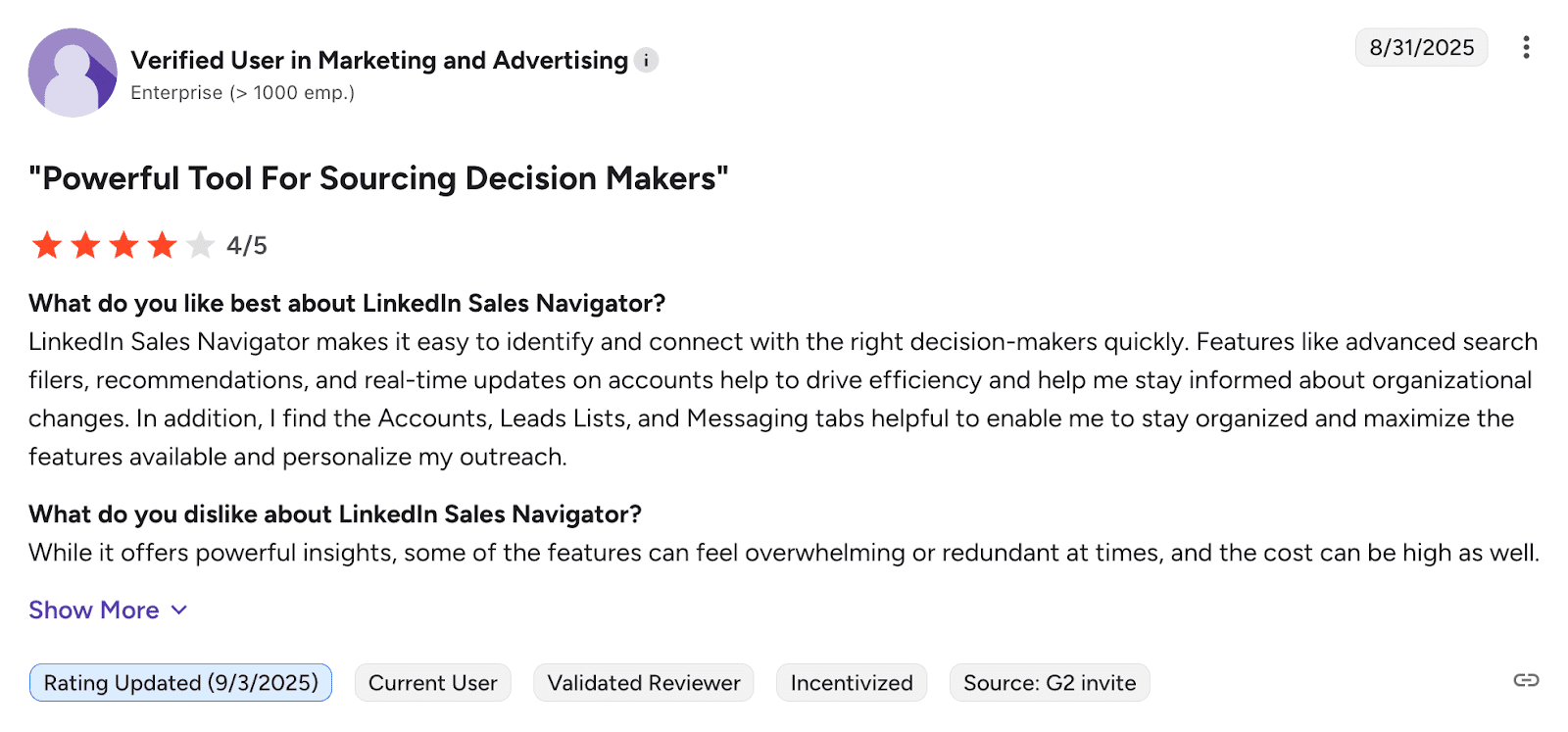This screenshot has height=732, width=1568.
Task: Click the chevron next to Show More
Action: 179,610
